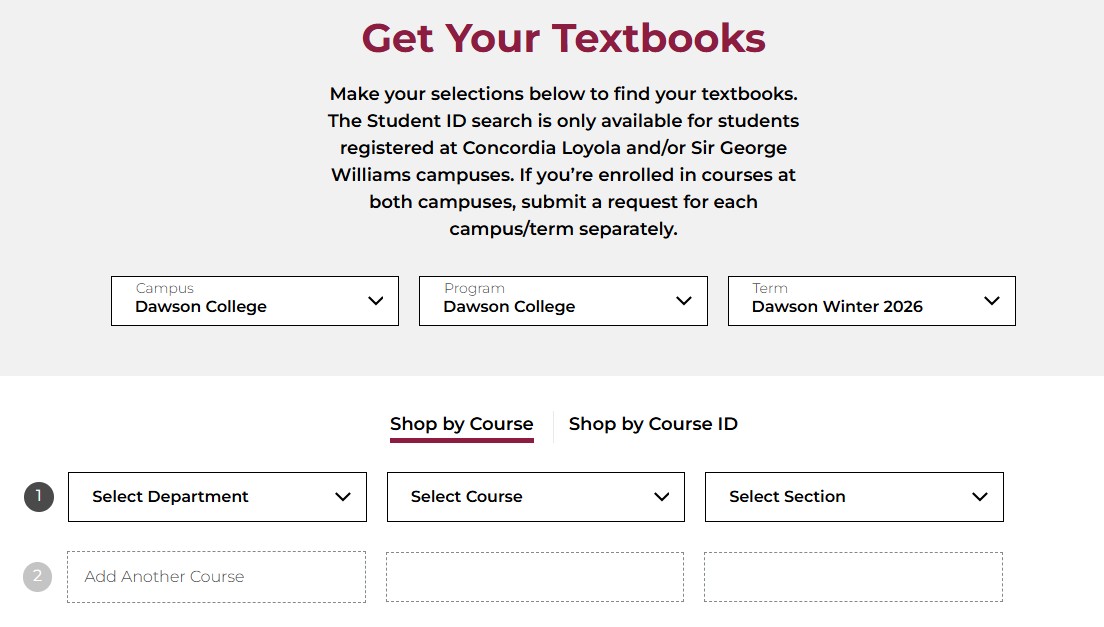Switch to the Shop by Course tab

pyautogui.click(x=461, y=424)
